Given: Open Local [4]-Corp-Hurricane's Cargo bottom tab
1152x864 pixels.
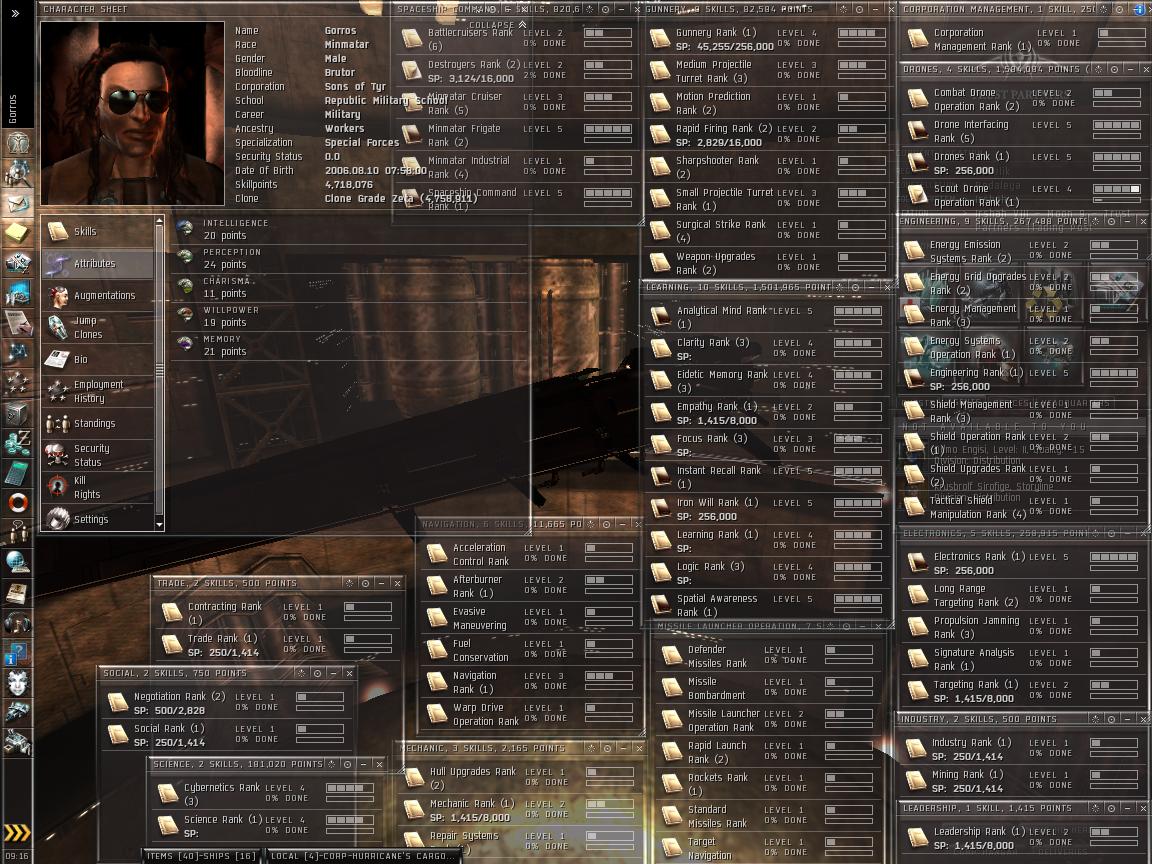Looking at the screenshot, I should pos(362,856).
